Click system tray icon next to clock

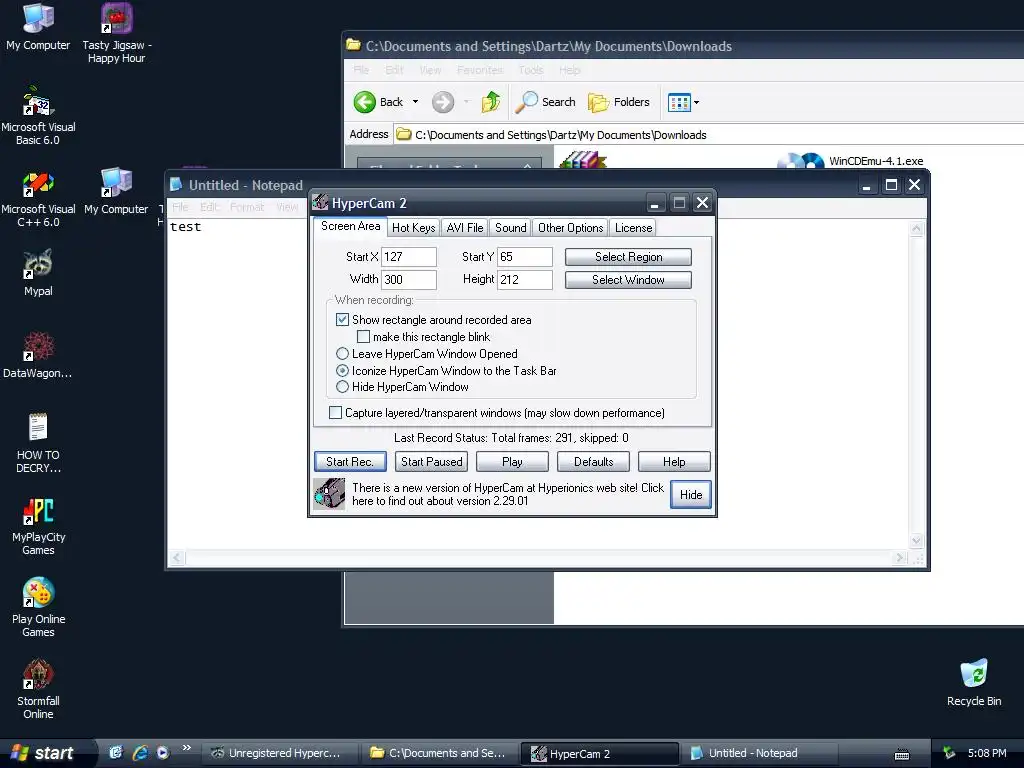949,753
